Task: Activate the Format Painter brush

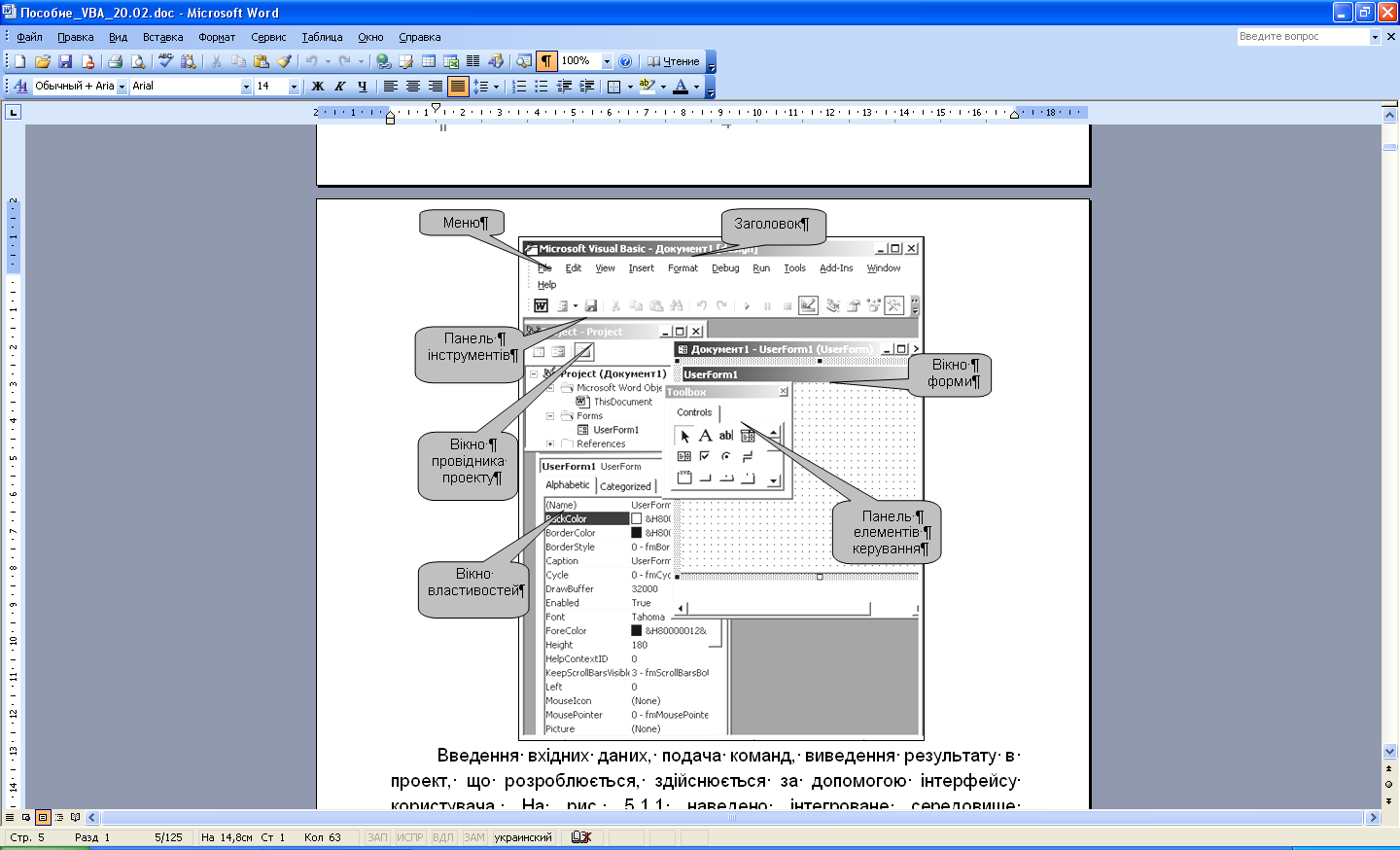Action: pos(284,61)
